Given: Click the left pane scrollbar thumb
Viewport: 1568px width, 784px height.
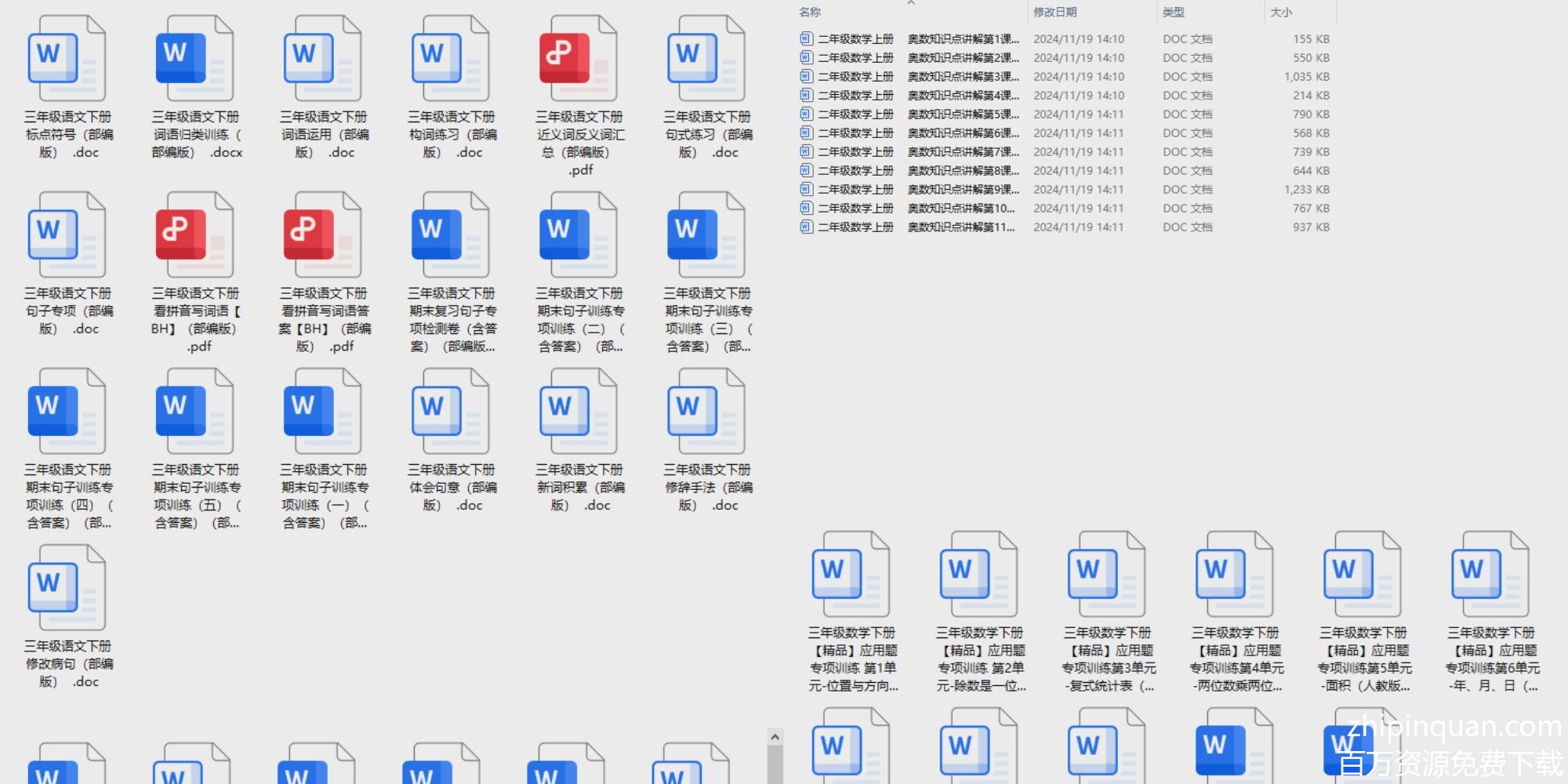Looking at the screenshot, I should 775,764.
